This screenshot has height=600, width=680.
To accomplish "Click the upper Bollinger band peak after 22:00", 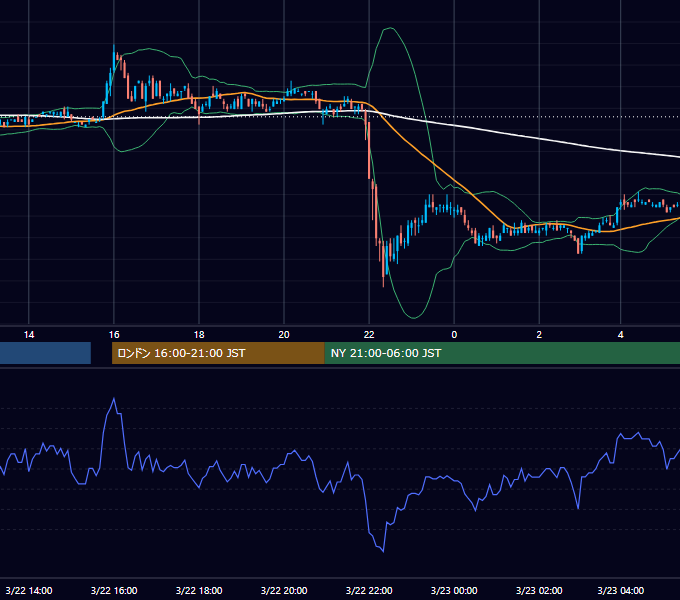I will pos(390,28).
